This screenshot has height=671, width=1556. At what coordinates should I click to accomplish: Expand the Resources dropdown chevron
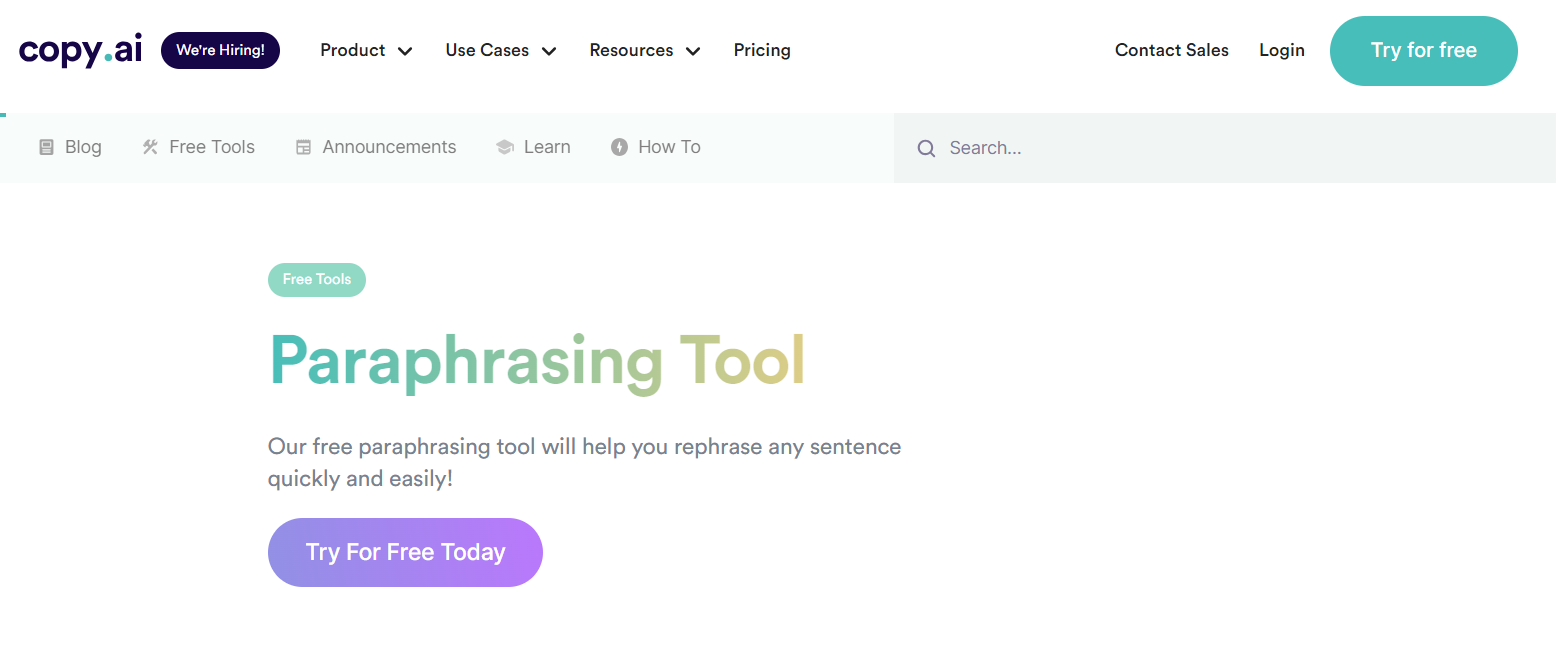pyautogui.click(x=693, y=51)
